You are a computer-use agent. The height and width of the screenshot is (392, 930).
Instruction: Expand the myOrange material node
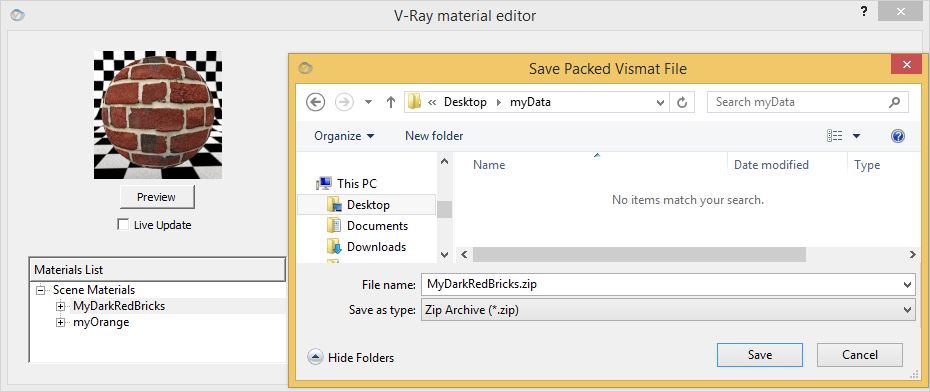pos(60,323)
